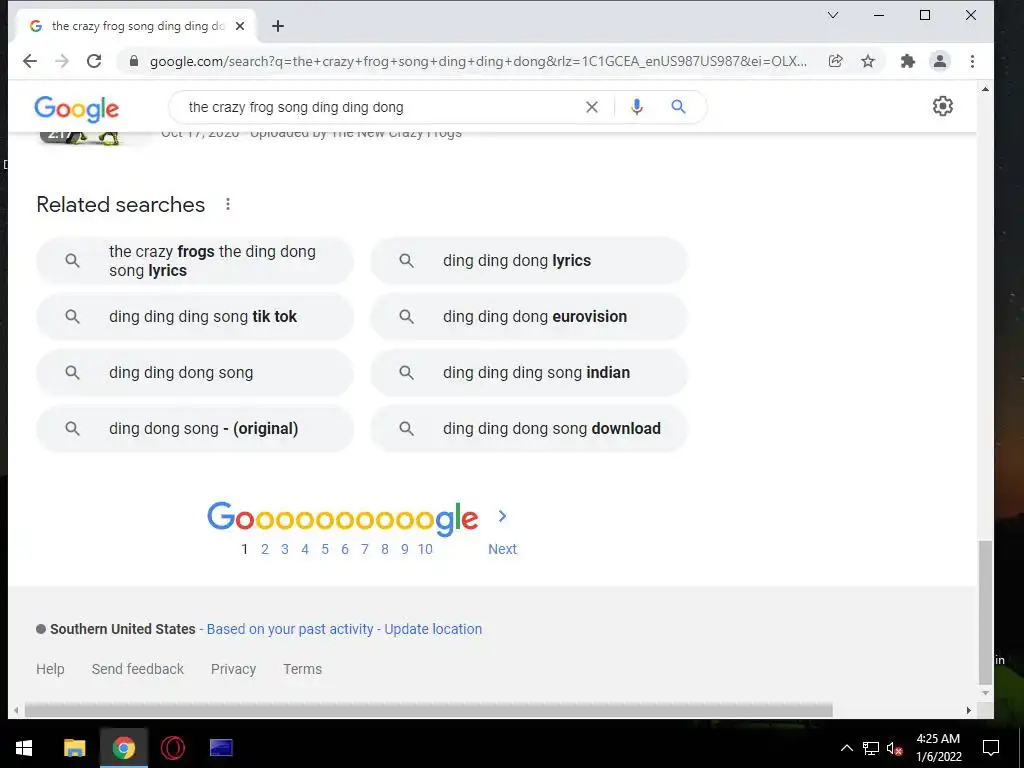Go to results page 3
This screenshot has width=1024, height=768.
pos(285,549)
